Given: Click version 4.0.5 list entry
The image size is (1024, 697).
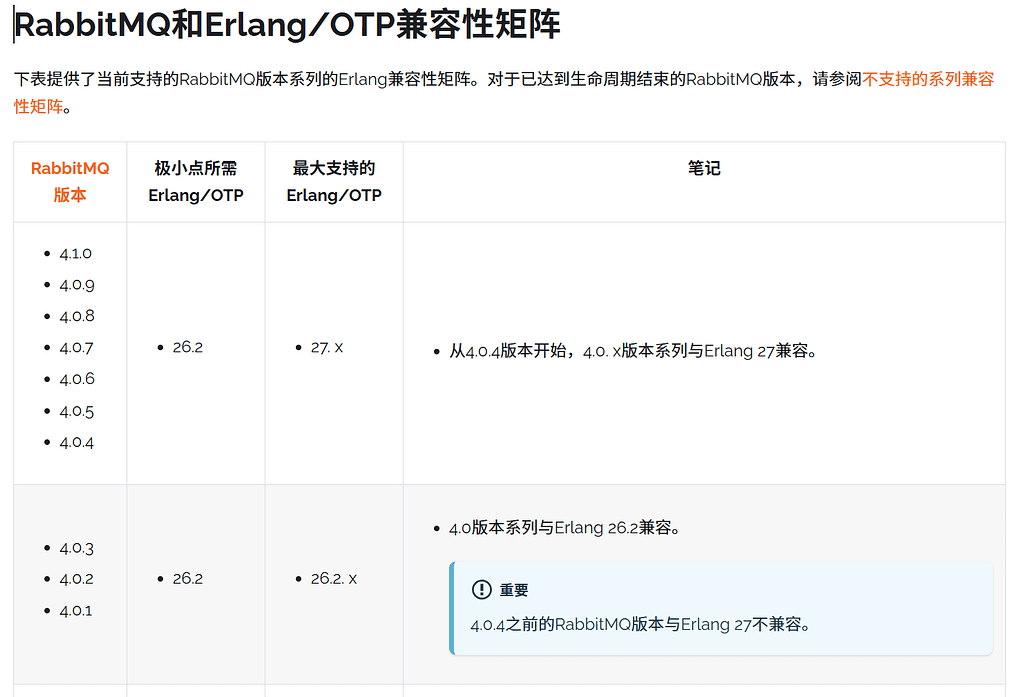Looking at the screenshot, I should [x=77, y=411].
